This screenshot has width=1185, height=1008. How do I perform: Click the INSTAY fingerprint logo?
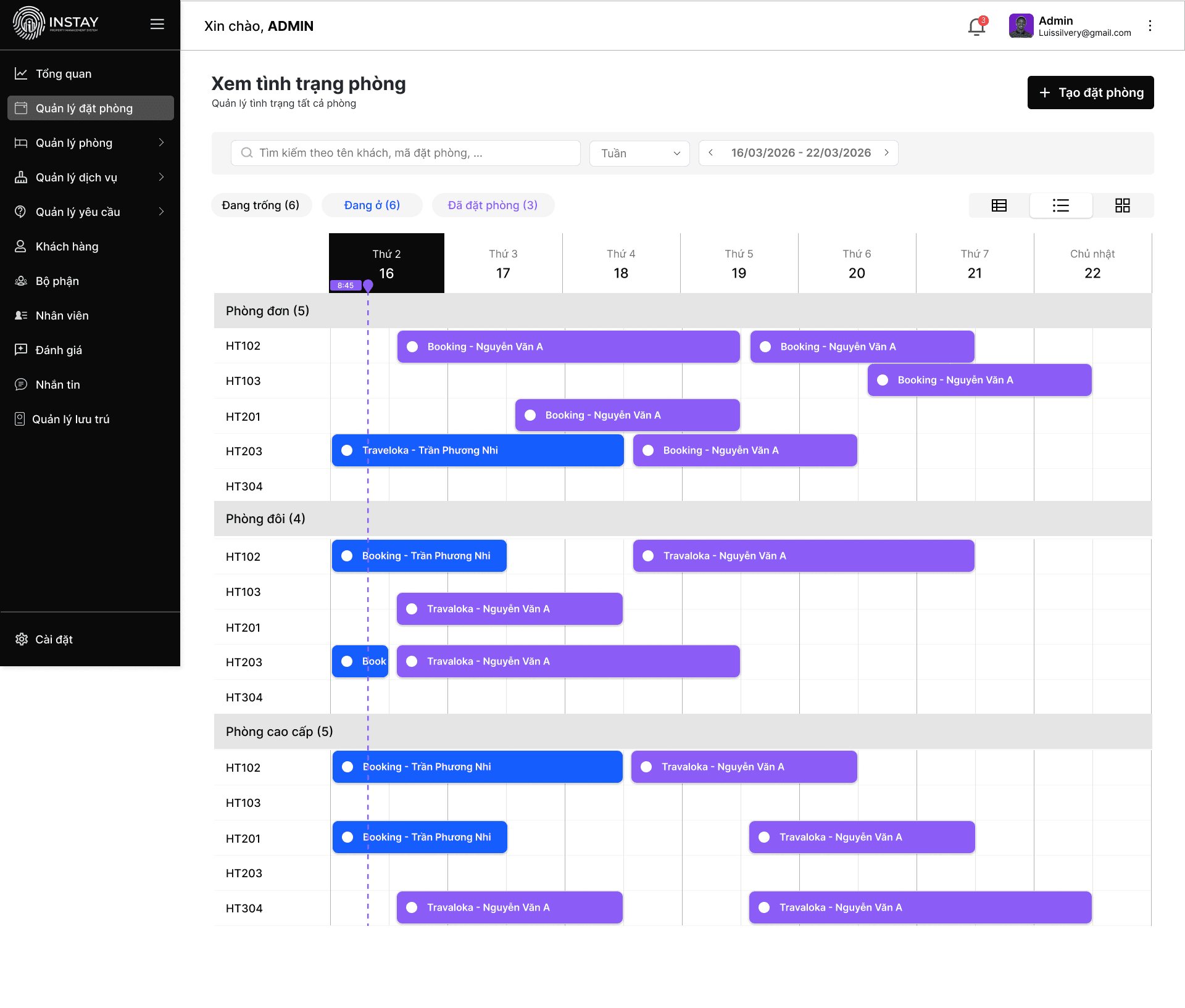coord(28,23)
